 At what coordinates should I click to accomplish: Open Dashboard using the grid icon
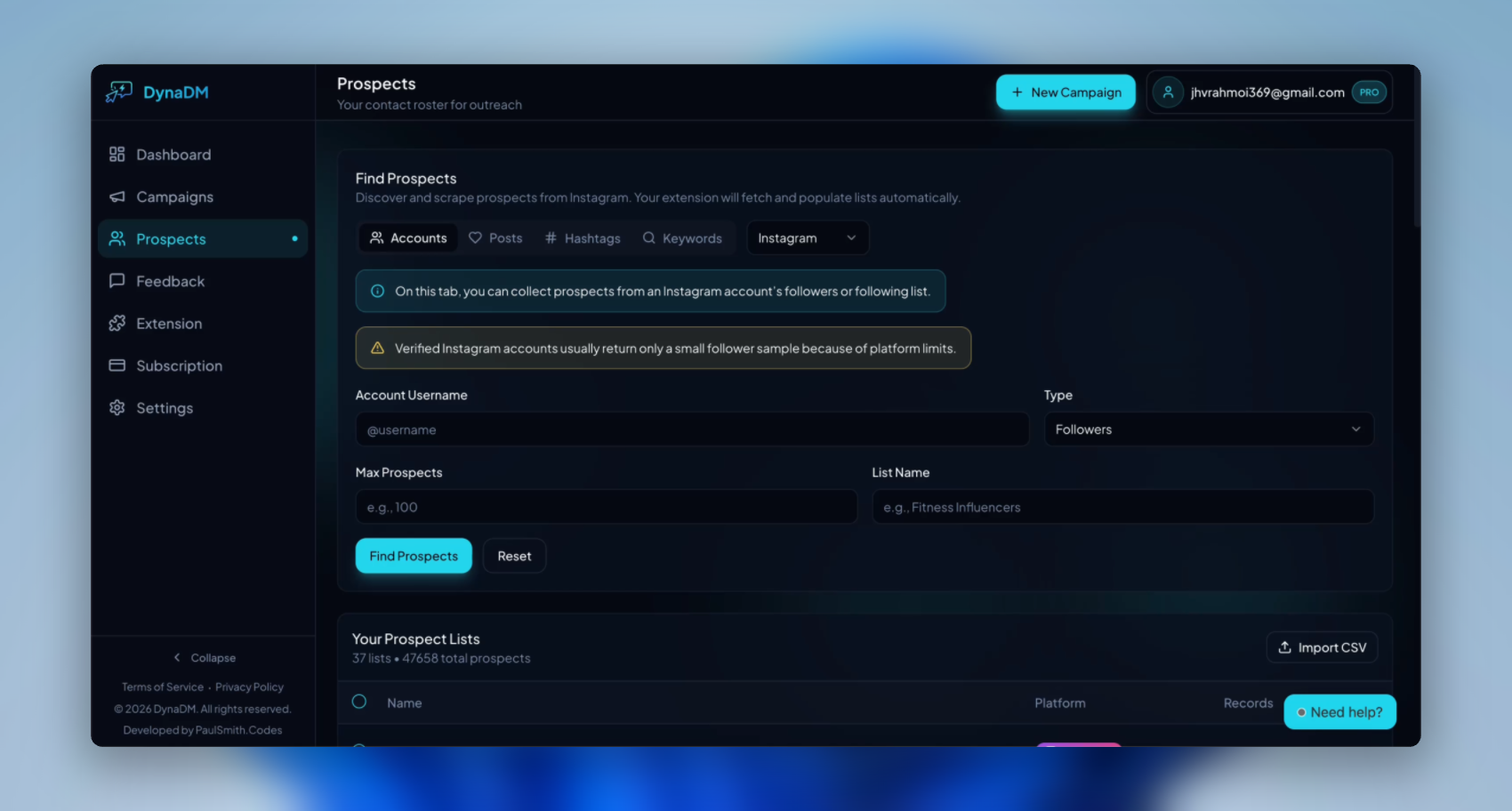117,154
